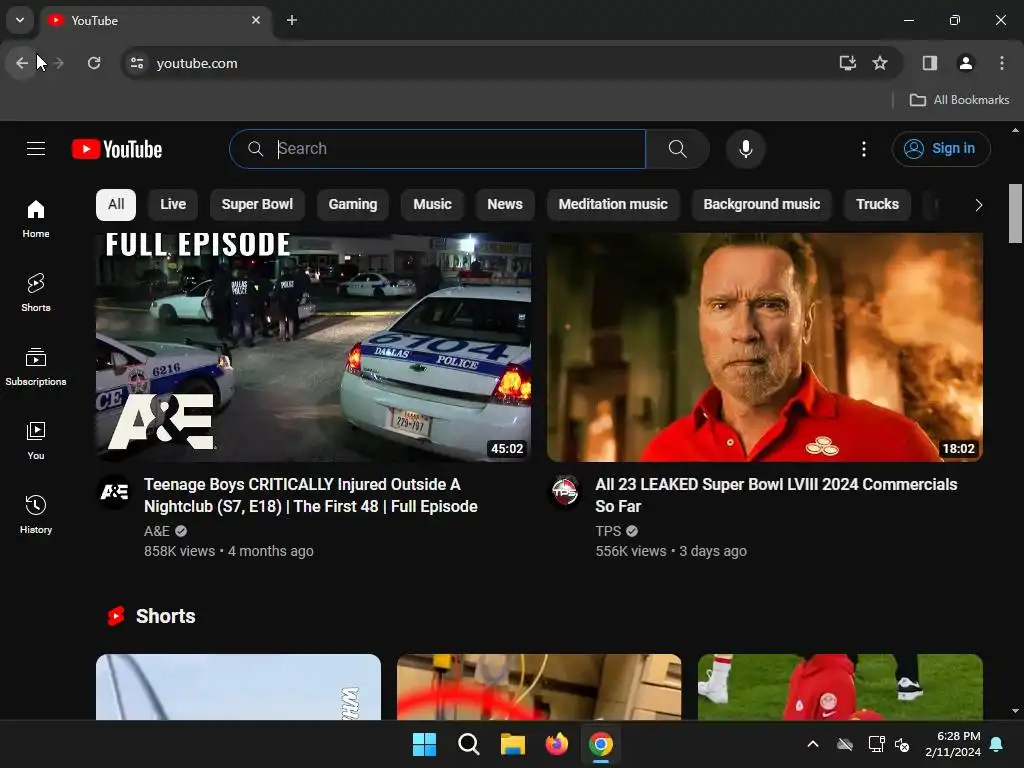
Task: Launch Firefox from the taskbar
Action: [556, 744]
